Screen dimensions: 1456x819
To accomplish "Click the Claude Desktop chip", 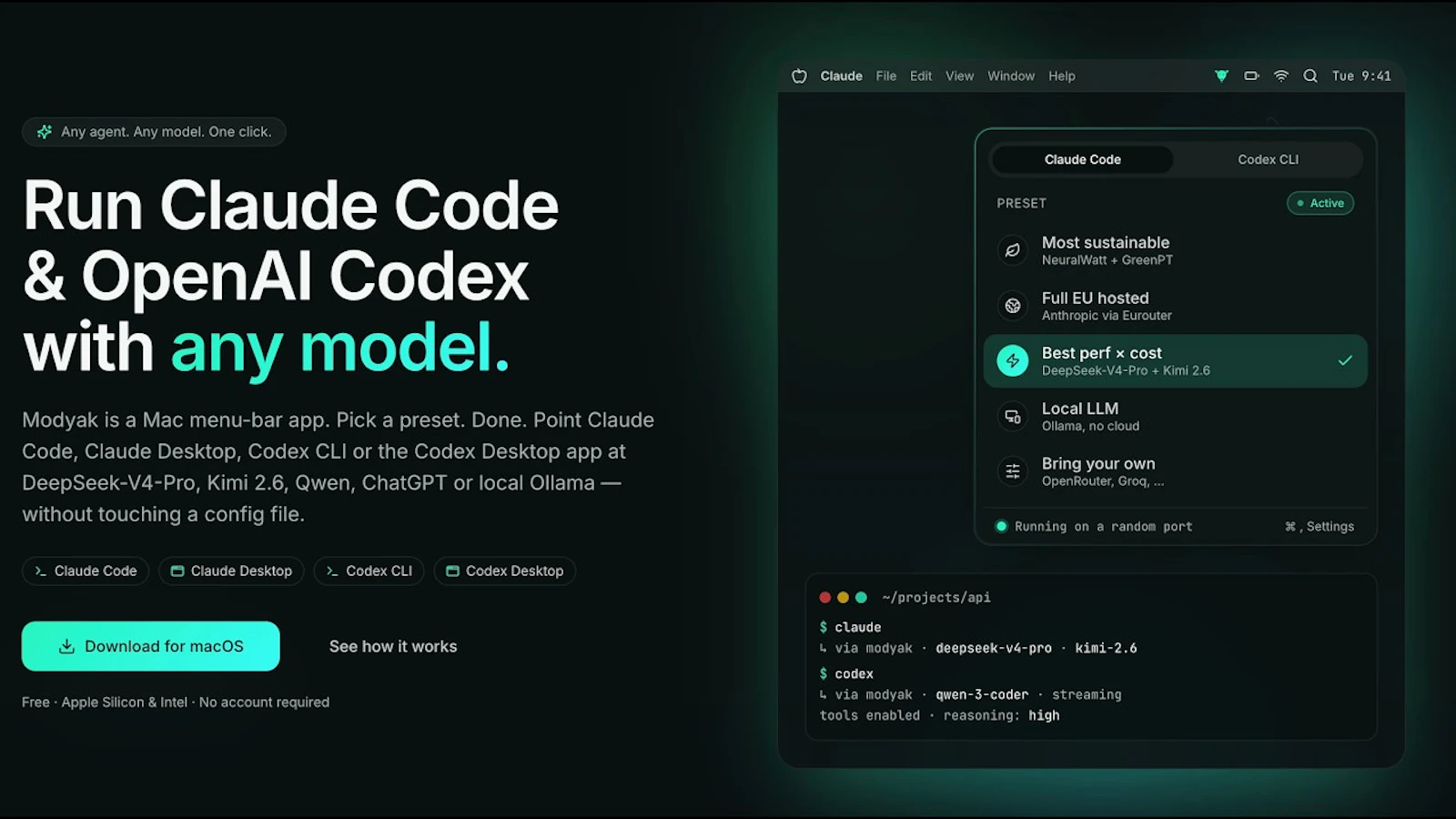I will (x=231, y=571).
